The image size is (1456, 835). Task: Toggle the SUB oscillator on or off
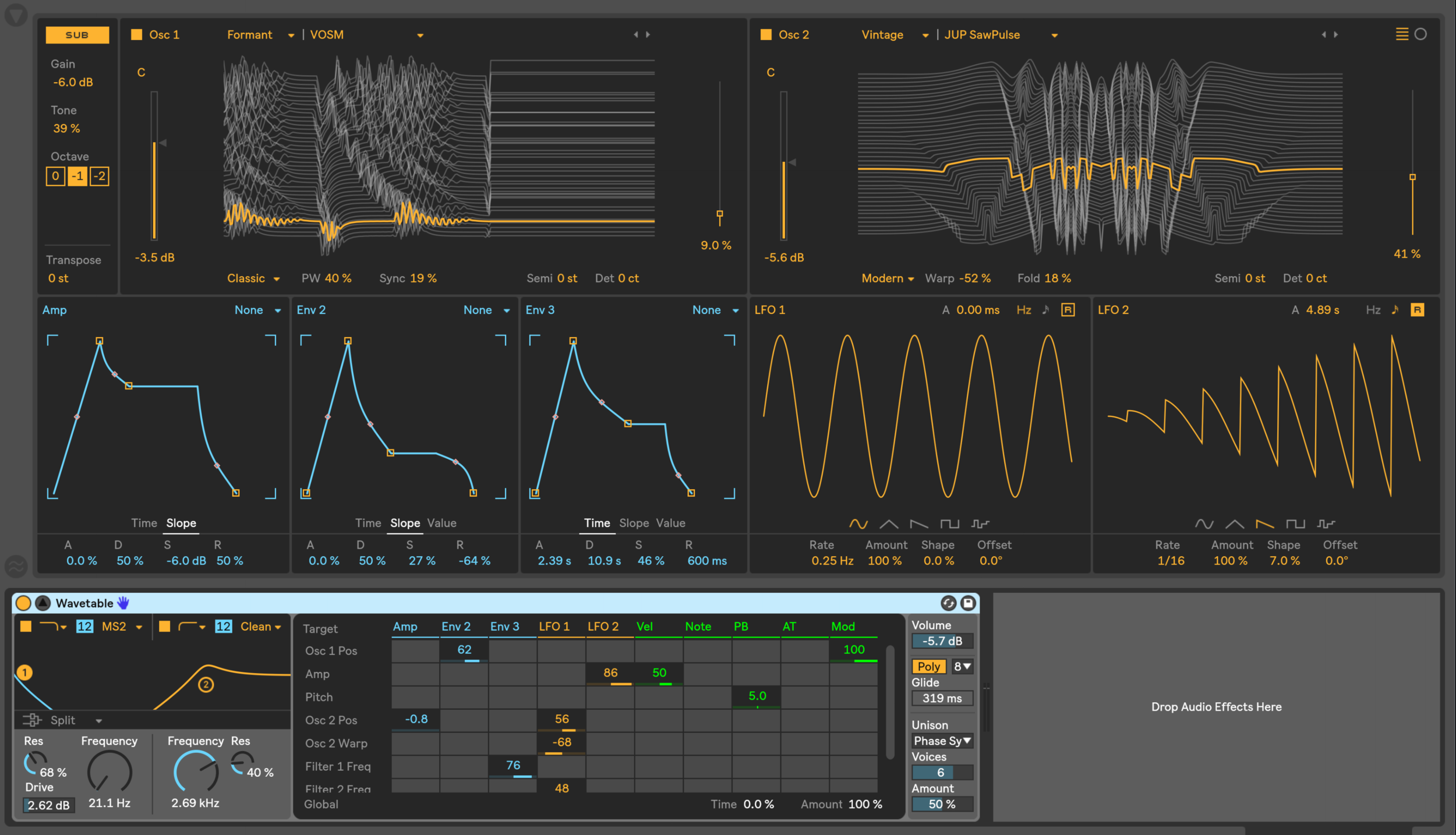(x=77, y=35)
